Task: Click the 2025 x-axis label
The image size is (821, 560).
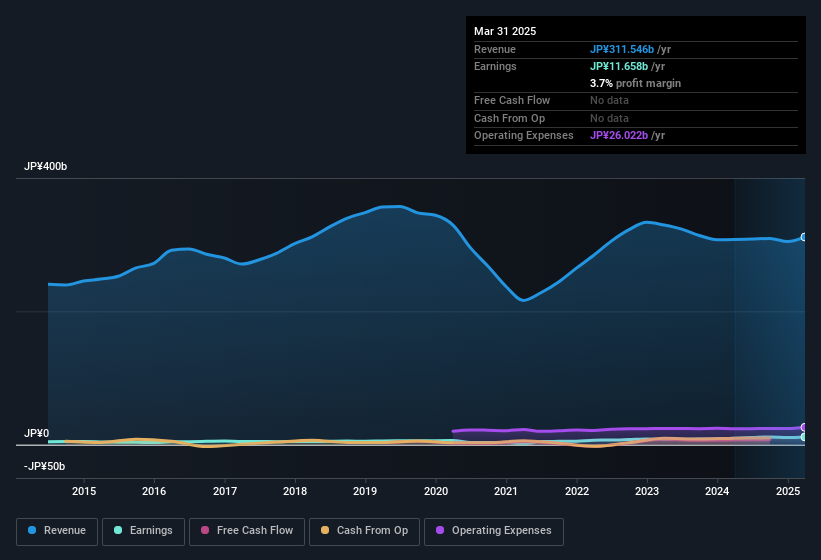Action: click(787, 491)
